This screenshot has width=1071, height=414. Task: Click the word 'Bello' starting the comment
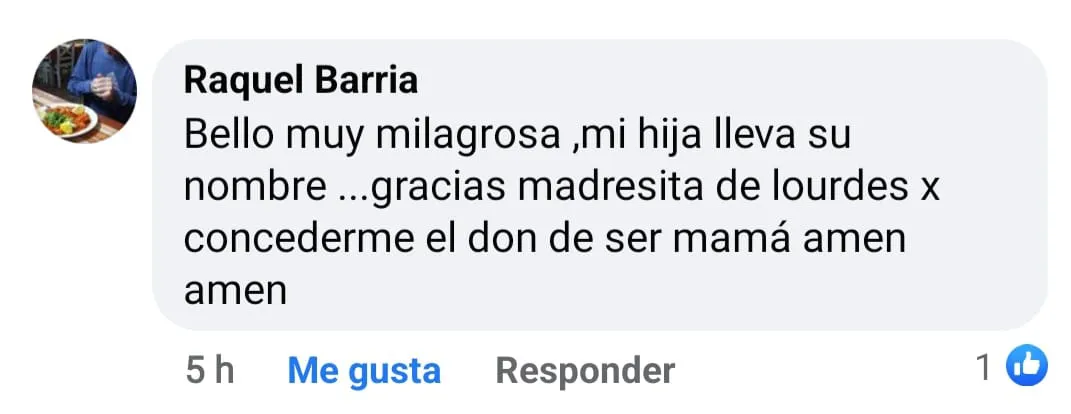230,136
